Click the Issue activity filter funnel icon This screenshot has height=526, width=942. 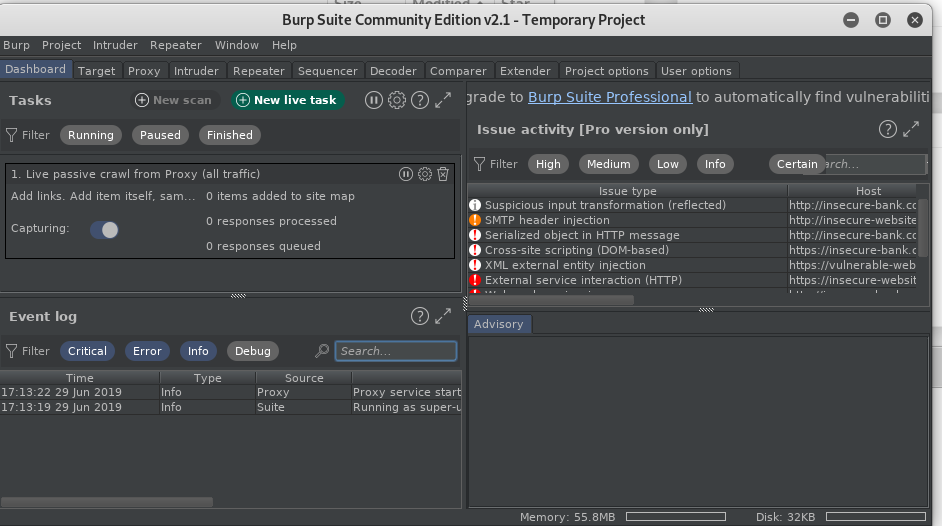(x=479, y=164)
